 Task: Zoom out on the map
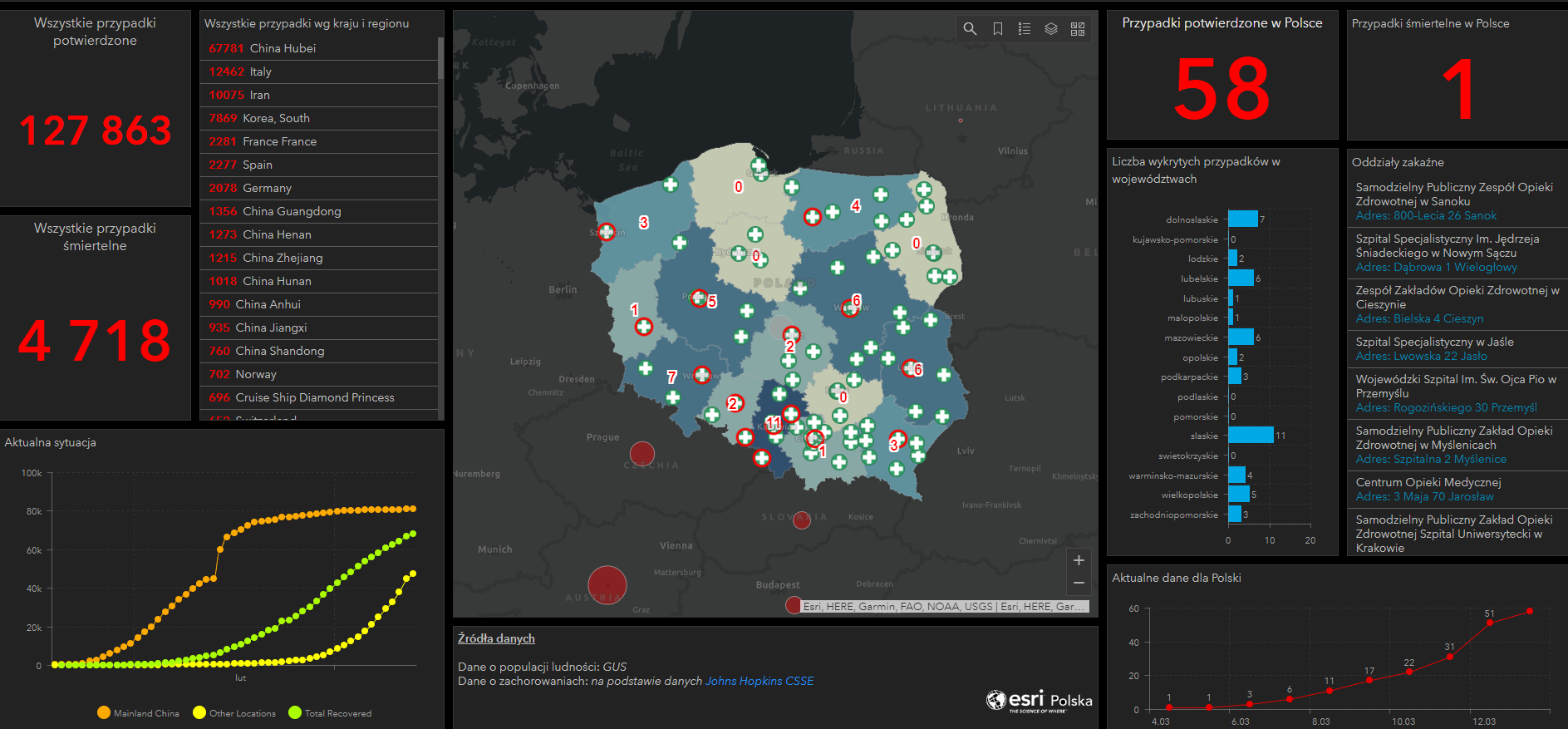tap(1079, 583)
